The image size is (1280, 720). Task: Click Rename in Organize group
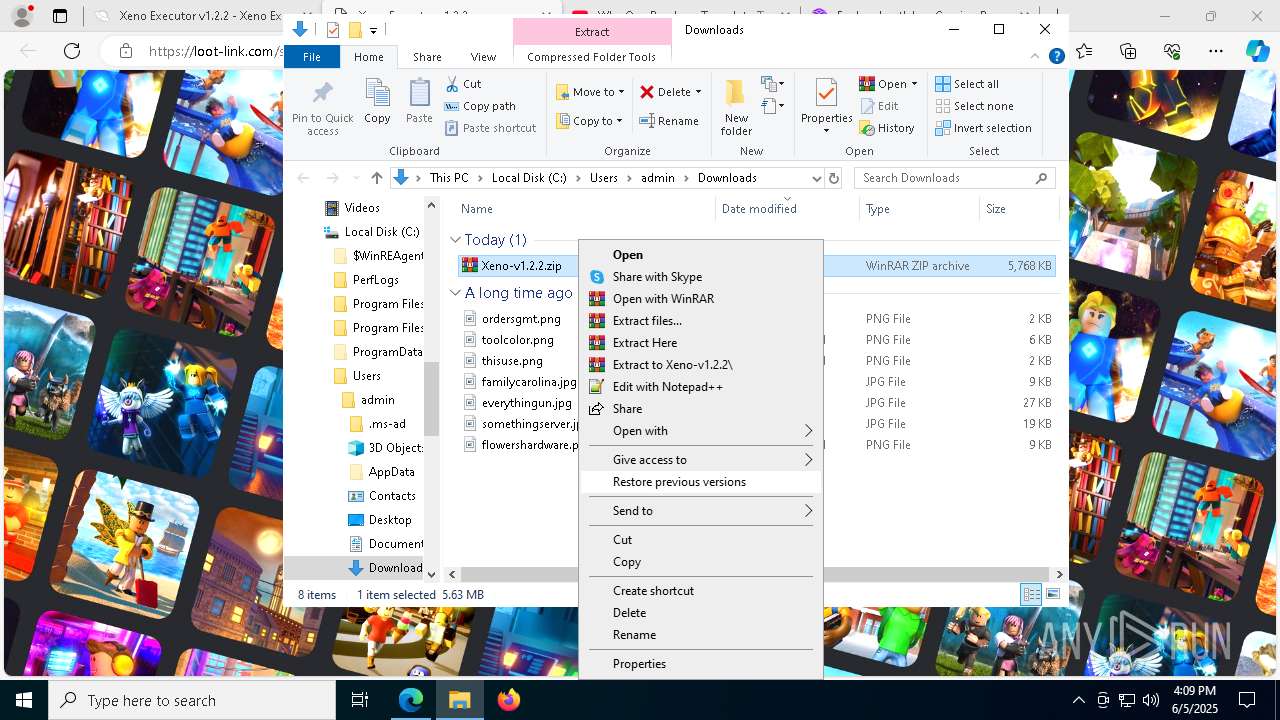coord(669,121)
